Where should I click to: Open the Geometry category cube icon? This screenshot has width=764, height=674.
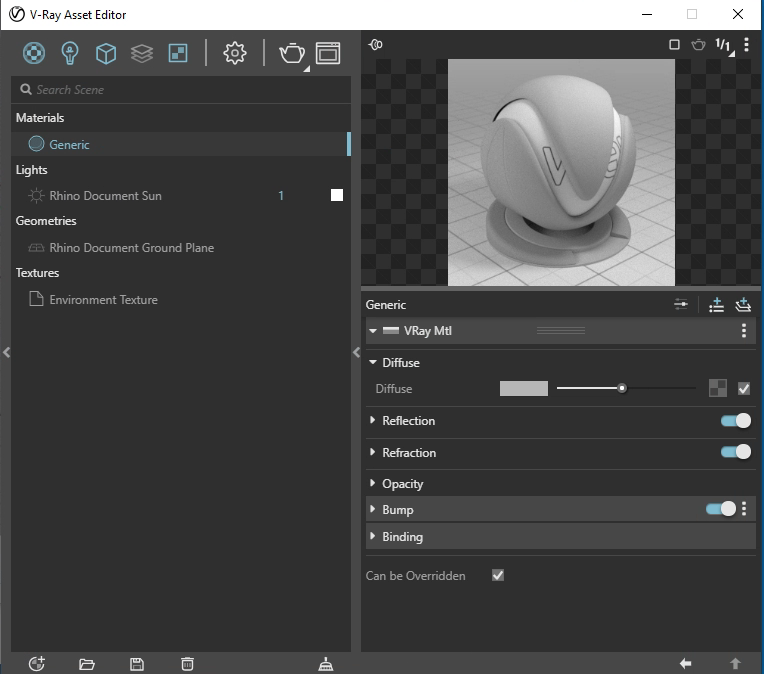point(106,53)
